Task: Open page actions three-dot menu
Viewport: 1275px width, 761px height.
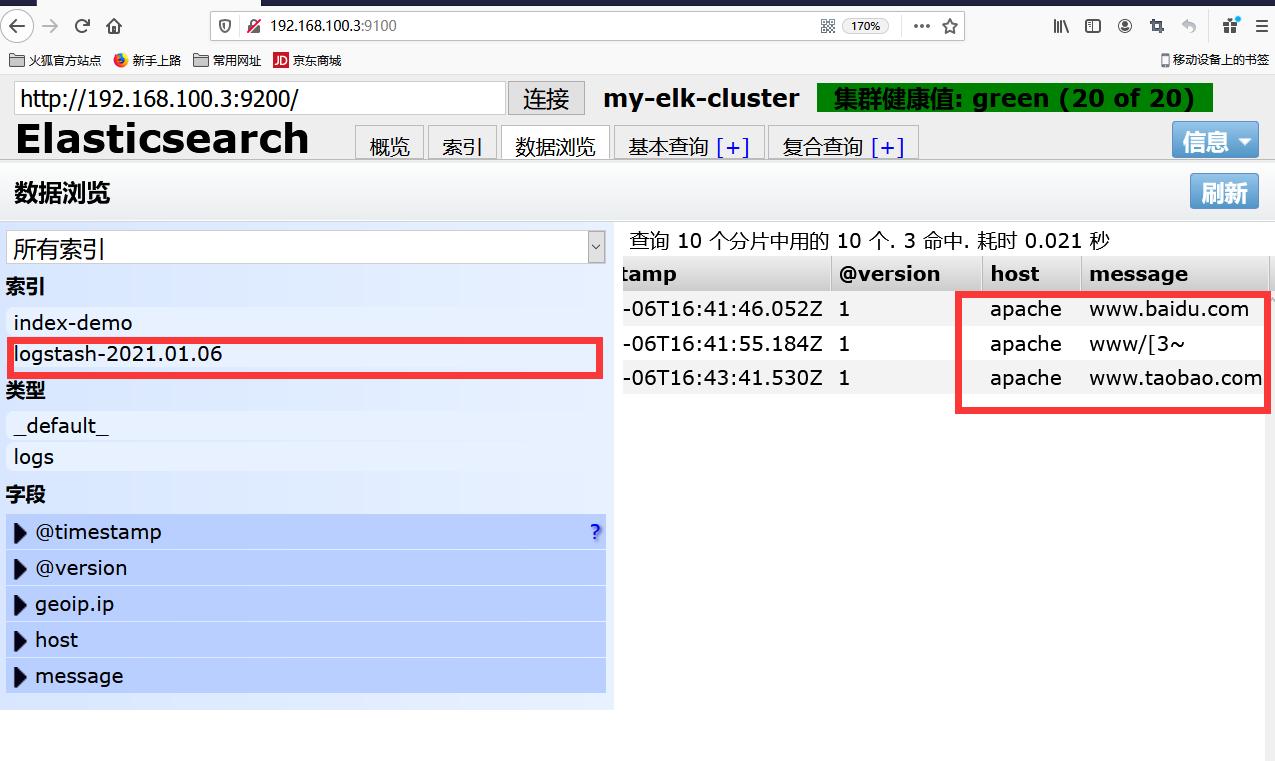Action: point(921,26)
